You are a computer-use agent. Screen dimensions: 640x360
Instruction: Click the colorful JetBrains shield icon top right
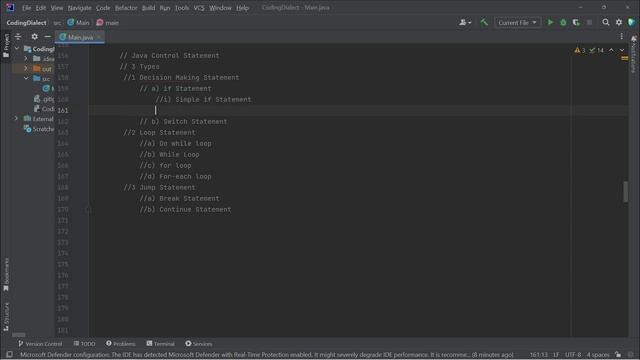(x=632, y=22)
